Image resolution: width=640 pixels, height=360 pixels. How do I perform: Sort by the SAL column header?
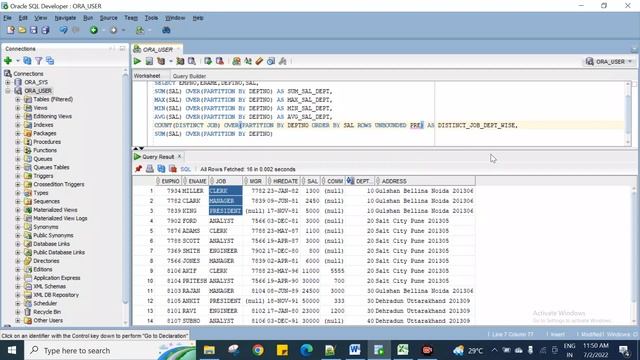tap(311, 181)
